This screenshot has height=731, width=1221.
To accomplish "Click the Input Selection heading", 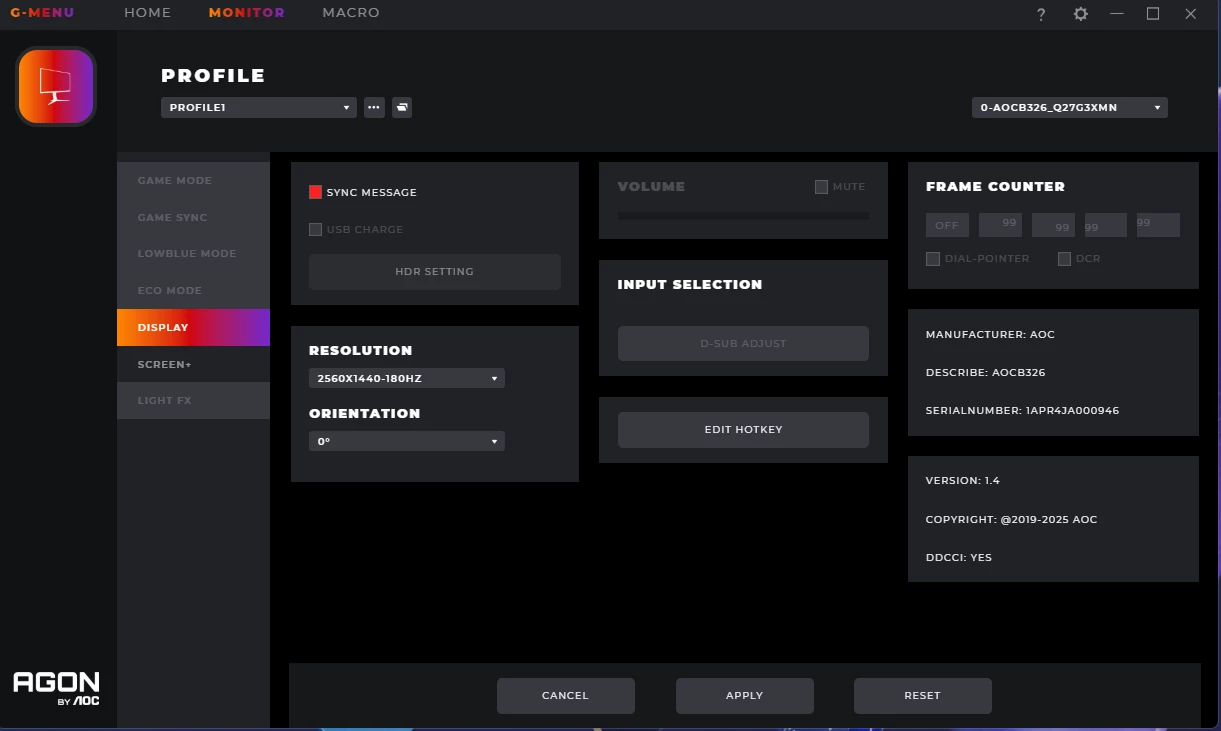I will click(690, 285).
